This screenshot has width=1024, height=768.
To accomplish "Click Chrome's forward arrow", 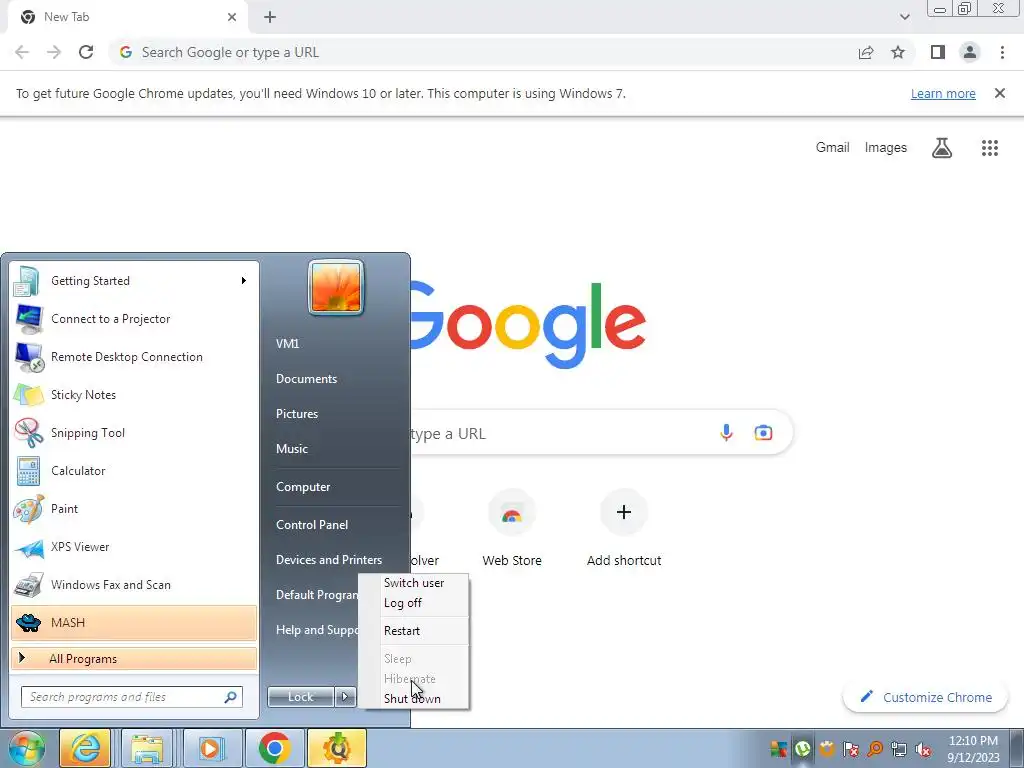I will click(x=54, y=52).
